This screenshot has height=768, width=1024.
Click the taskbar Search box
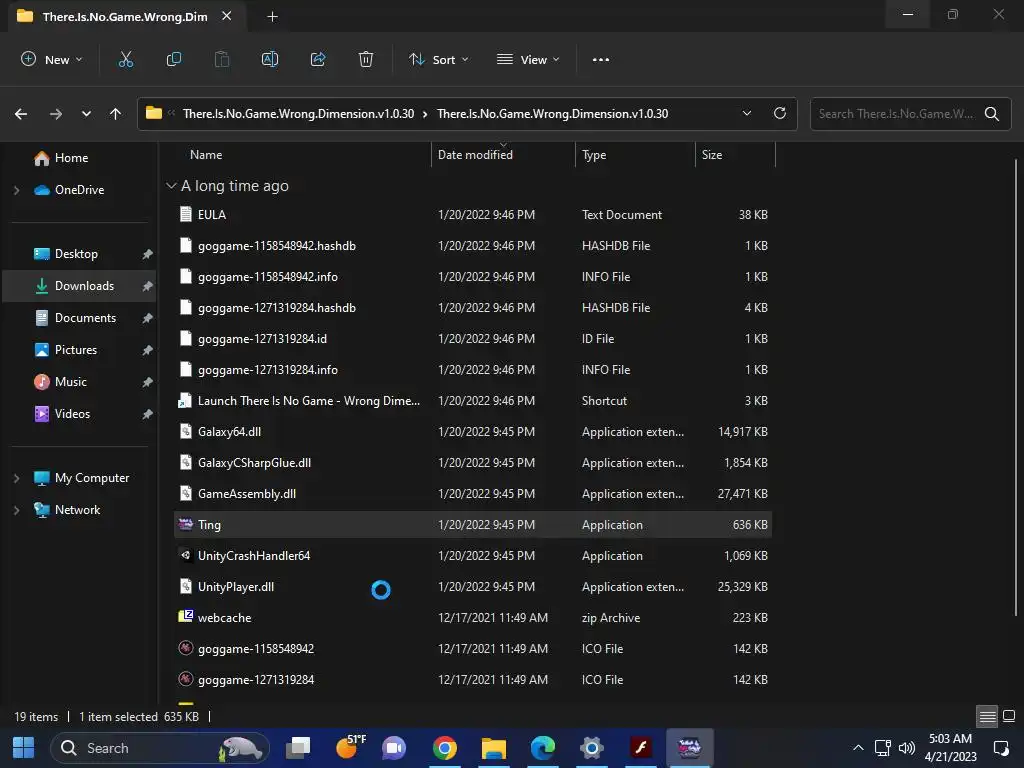pos(161,748)
